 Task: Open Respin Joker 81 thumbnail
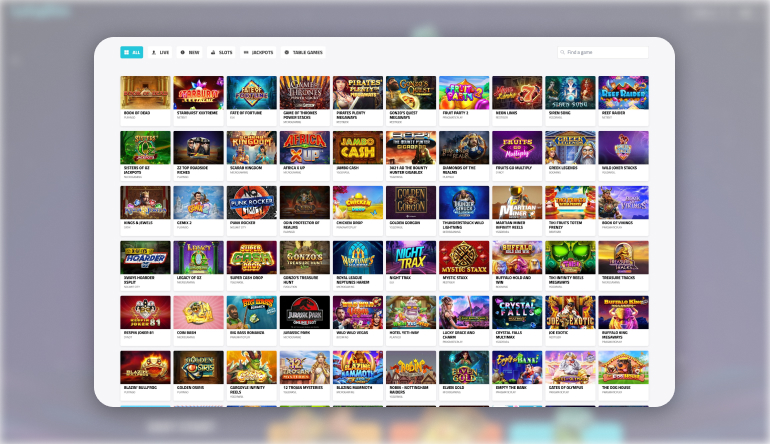145,312
